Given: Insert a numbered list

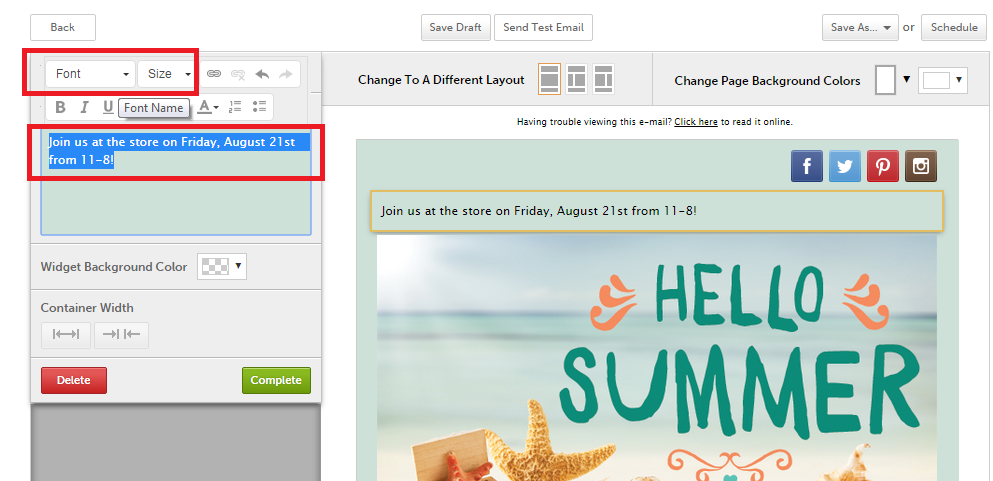Looking at the screenshot, I should coord(235,106).
